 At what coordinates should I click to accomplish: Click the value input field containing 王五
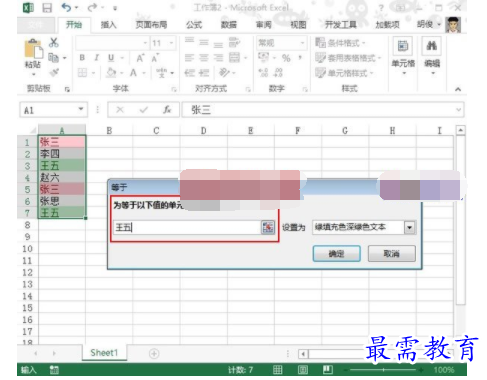point(187,228)
